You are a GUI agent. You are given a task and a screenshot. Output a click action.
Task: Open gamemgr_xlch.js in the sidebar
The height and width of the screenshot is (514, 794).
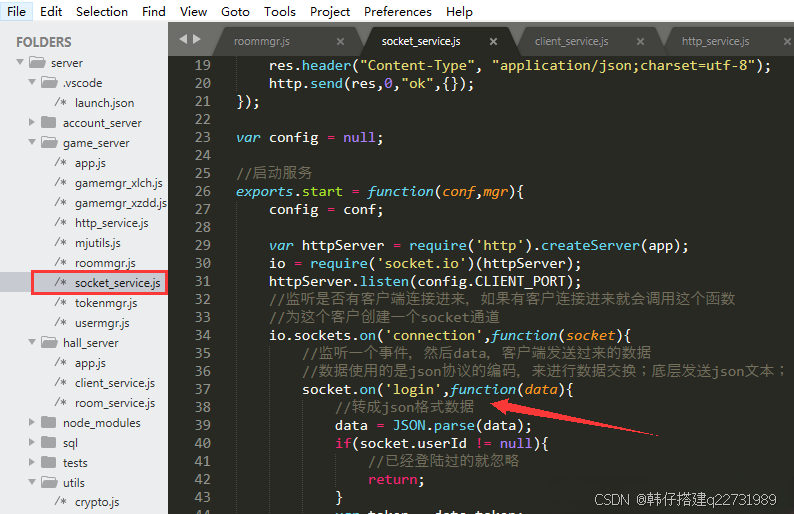pos(118,183)
